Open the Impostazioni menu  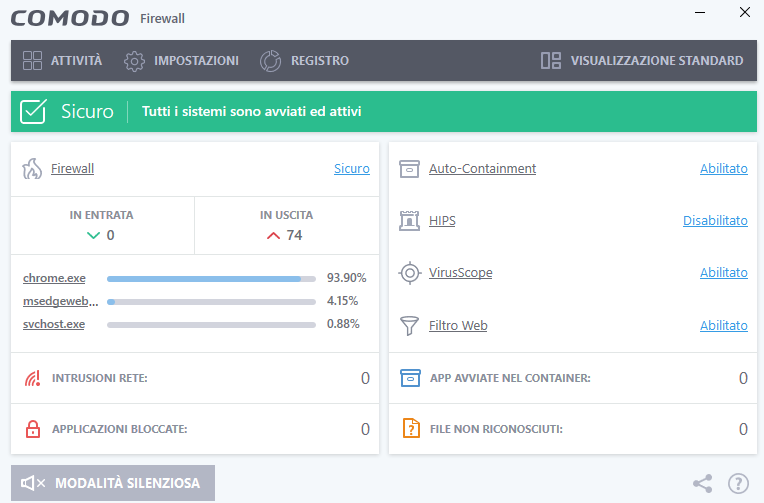pos(182,61)
